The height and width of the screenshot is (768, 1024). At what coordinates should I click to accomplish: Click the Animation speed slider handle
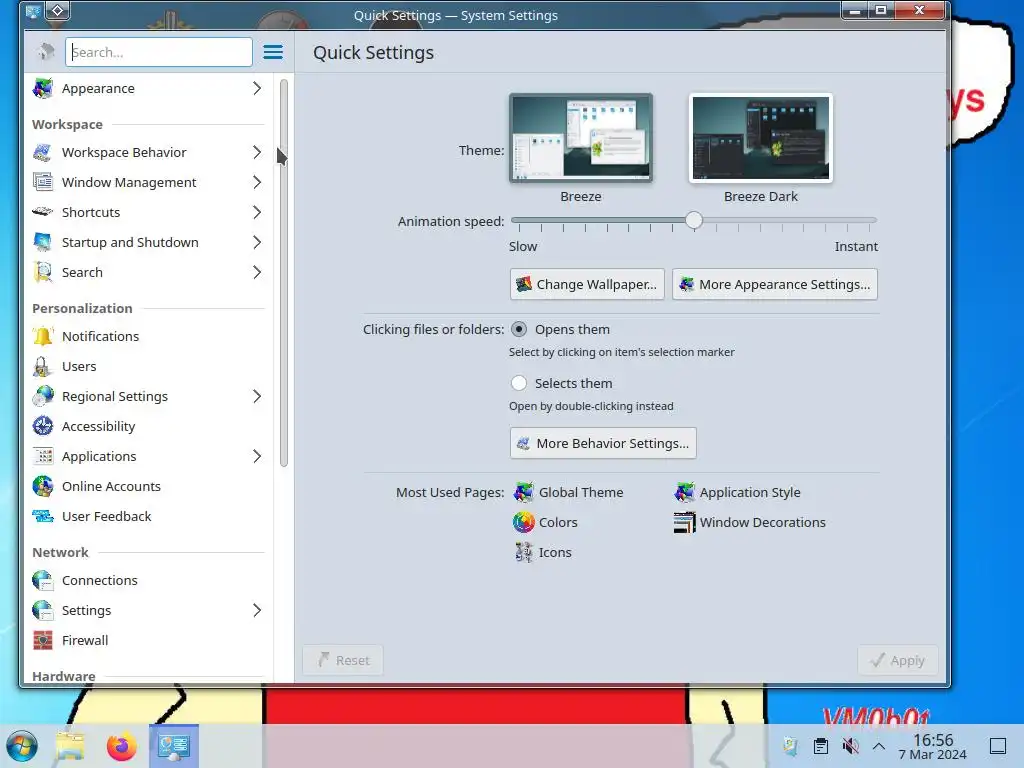[x=694, y=221]
